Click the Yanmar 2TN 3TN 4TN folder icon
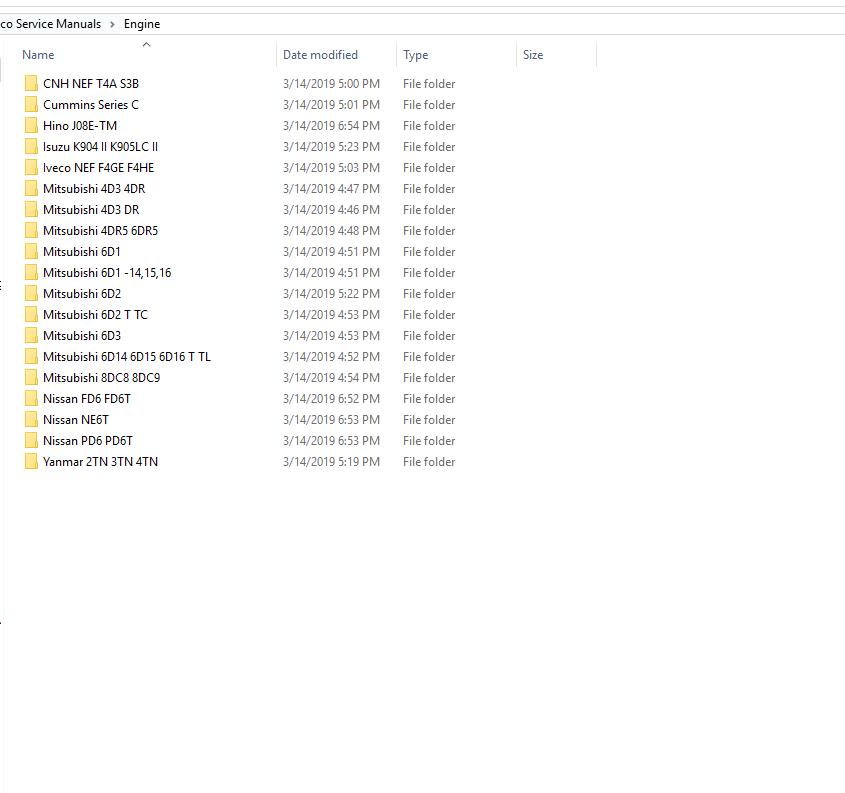This screenshot has height=793, width=845. click(31, 461)
